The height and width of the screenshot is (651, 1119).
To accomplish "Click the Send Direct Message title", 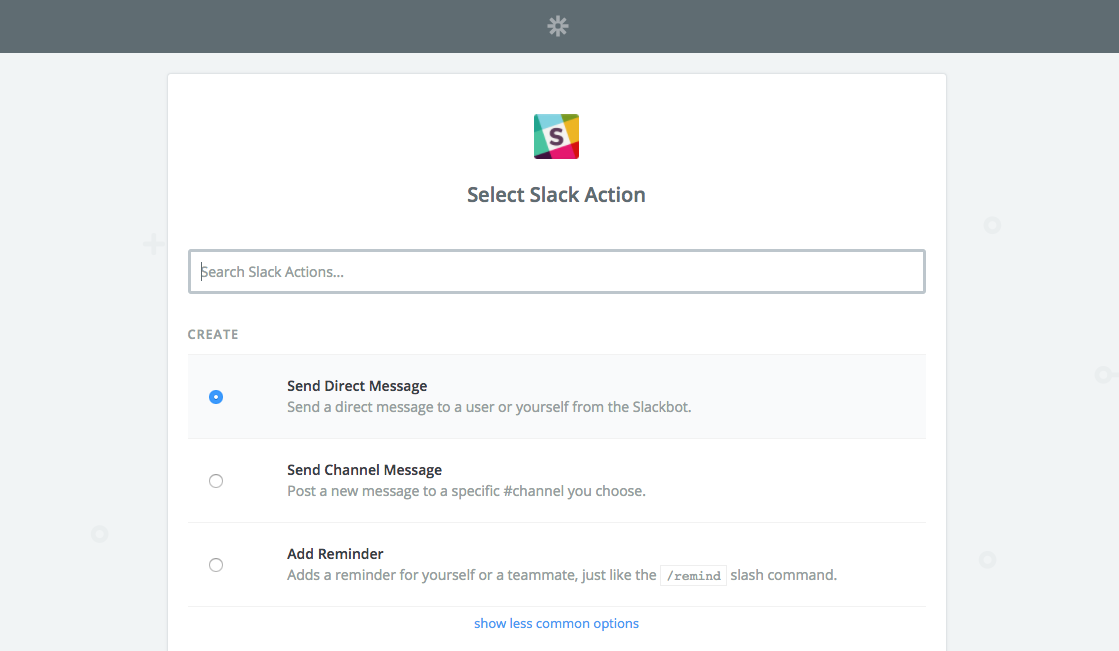I will click(357, 386).
